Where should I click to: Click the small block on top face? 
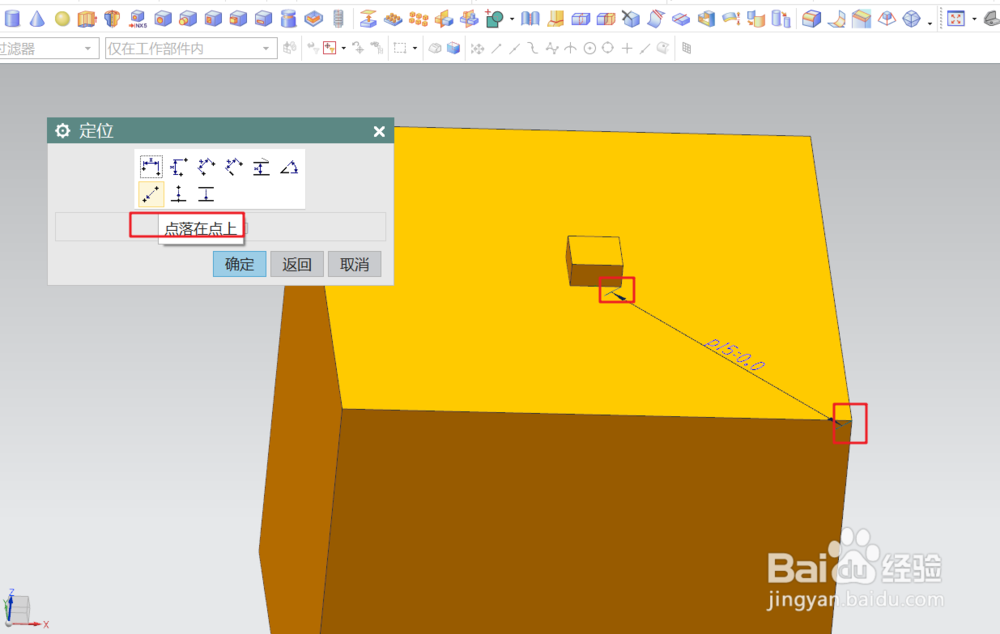(x=594, y=261)
